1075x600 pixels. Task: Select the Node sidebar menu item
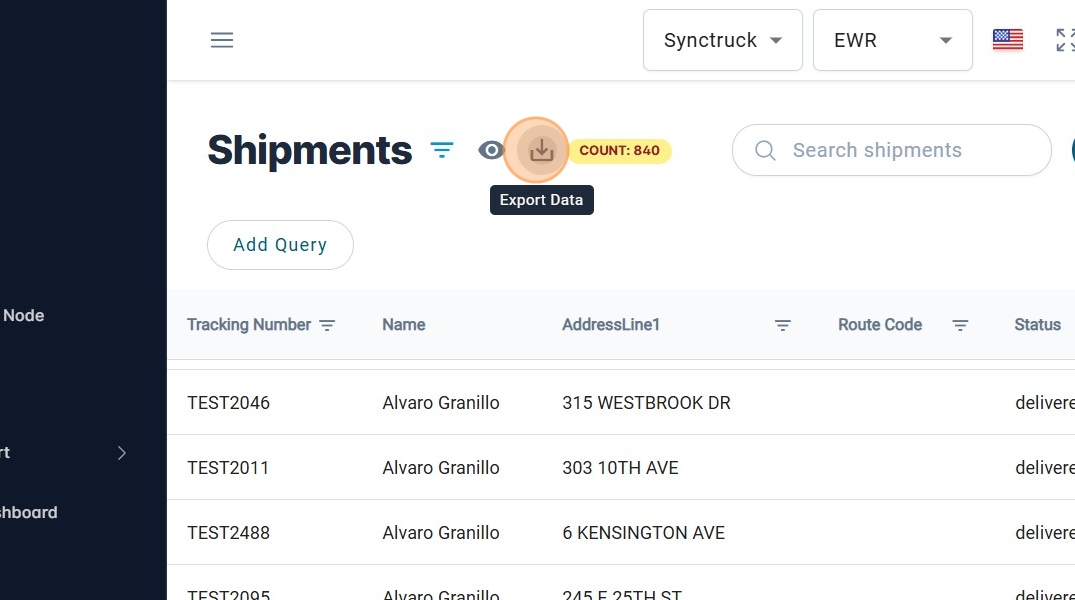click(x=24, y=315)
